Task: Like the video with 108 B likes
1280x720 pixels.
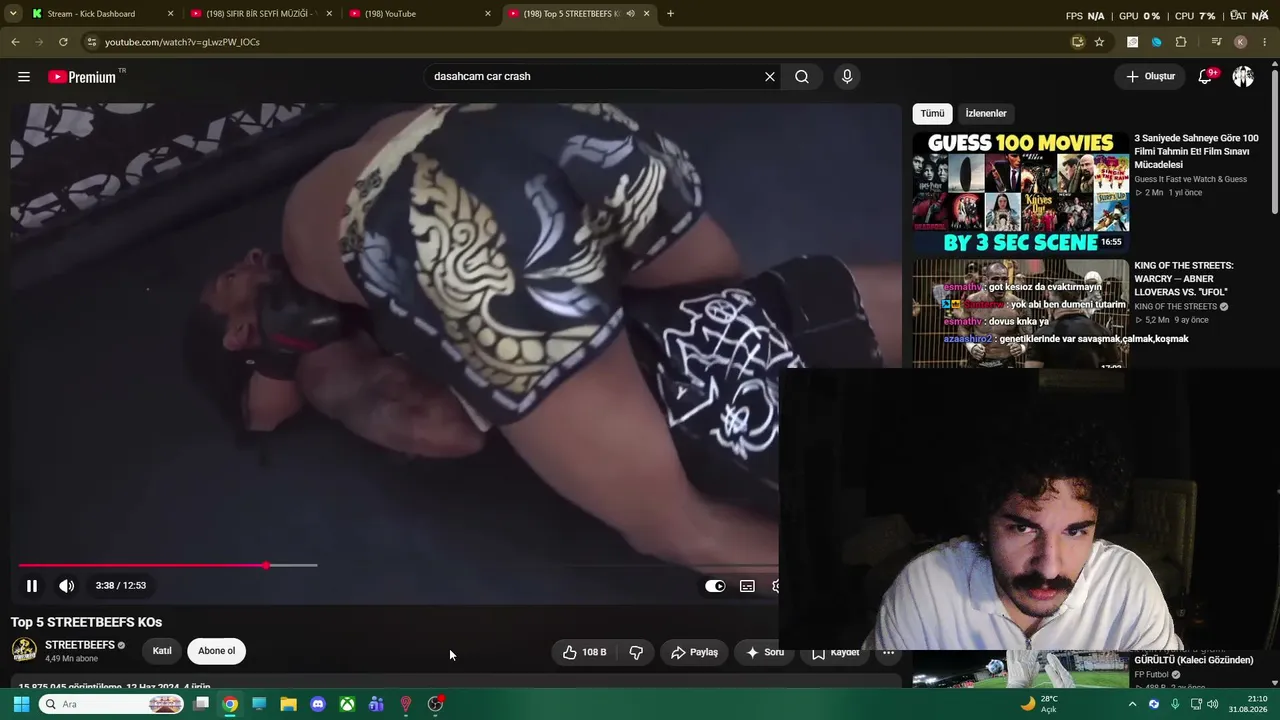Action: pos(584,652)
